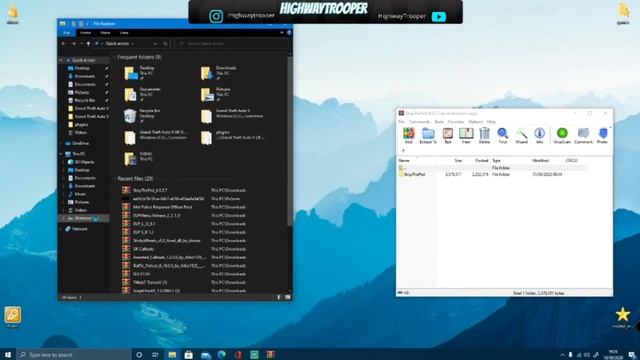The image size is (640, 360).
Task: Click the Windows Start button
Action: [7, 355]
